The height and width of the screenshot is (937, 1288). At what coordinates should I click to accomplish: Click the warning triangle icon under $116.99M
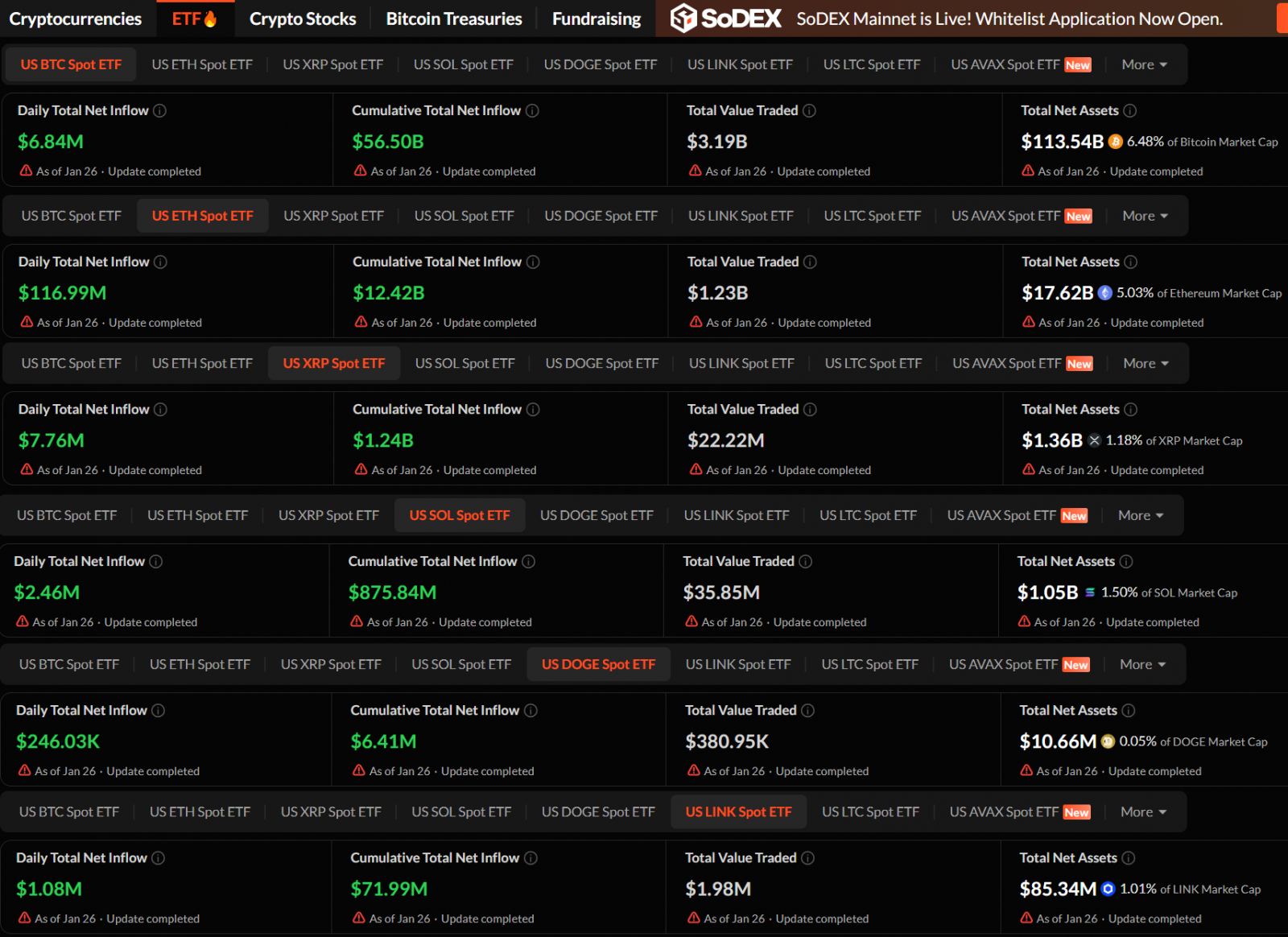(x=27, y=322)
